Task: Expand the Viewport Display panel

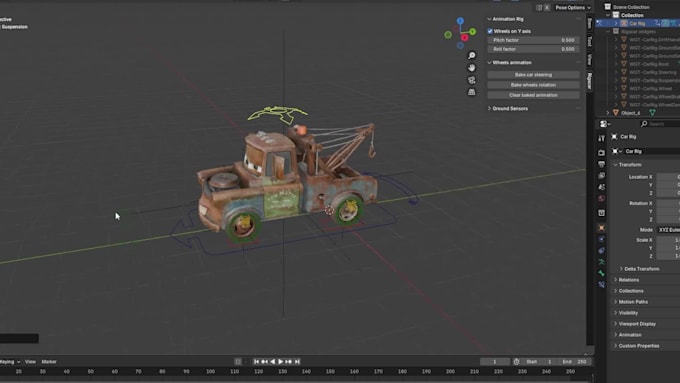Action: [616, 324]
